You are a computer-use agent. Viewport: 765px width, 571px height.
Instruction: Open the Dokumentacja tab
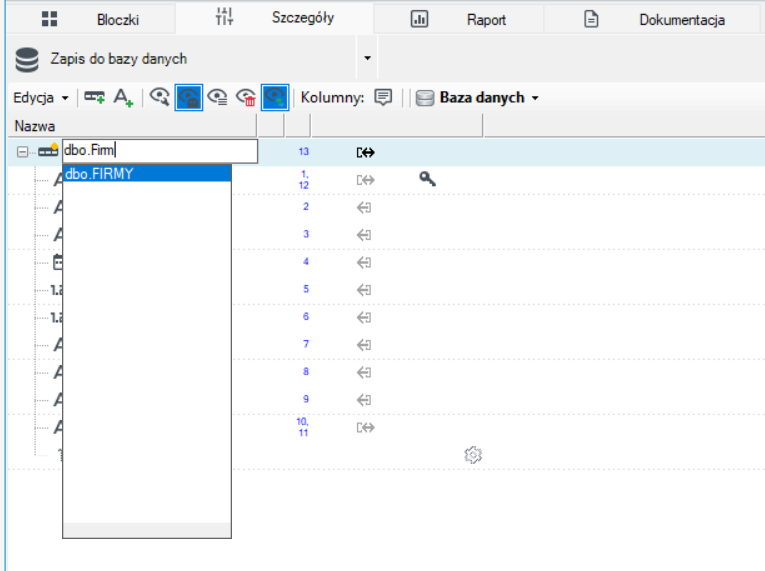pyautogui.click(x=654, y=20)
